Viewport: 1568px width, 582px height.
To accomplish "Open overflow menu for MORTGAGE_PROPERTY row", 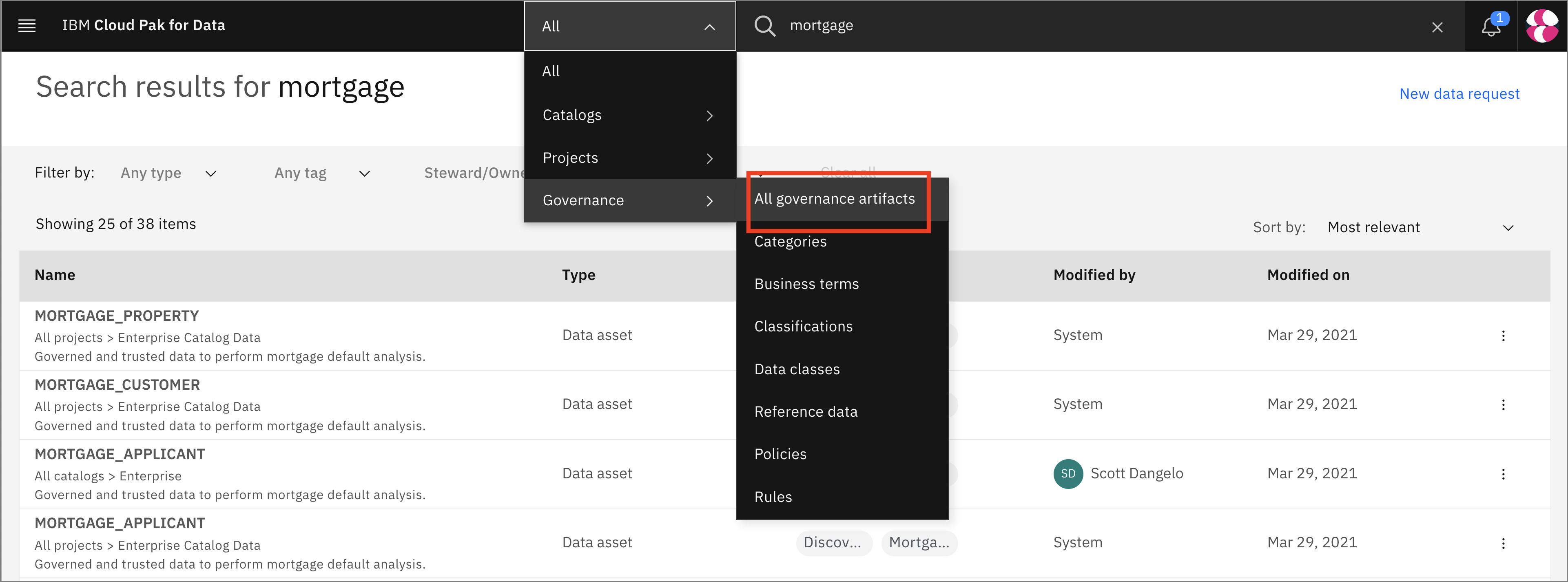I will point(1503,336).
